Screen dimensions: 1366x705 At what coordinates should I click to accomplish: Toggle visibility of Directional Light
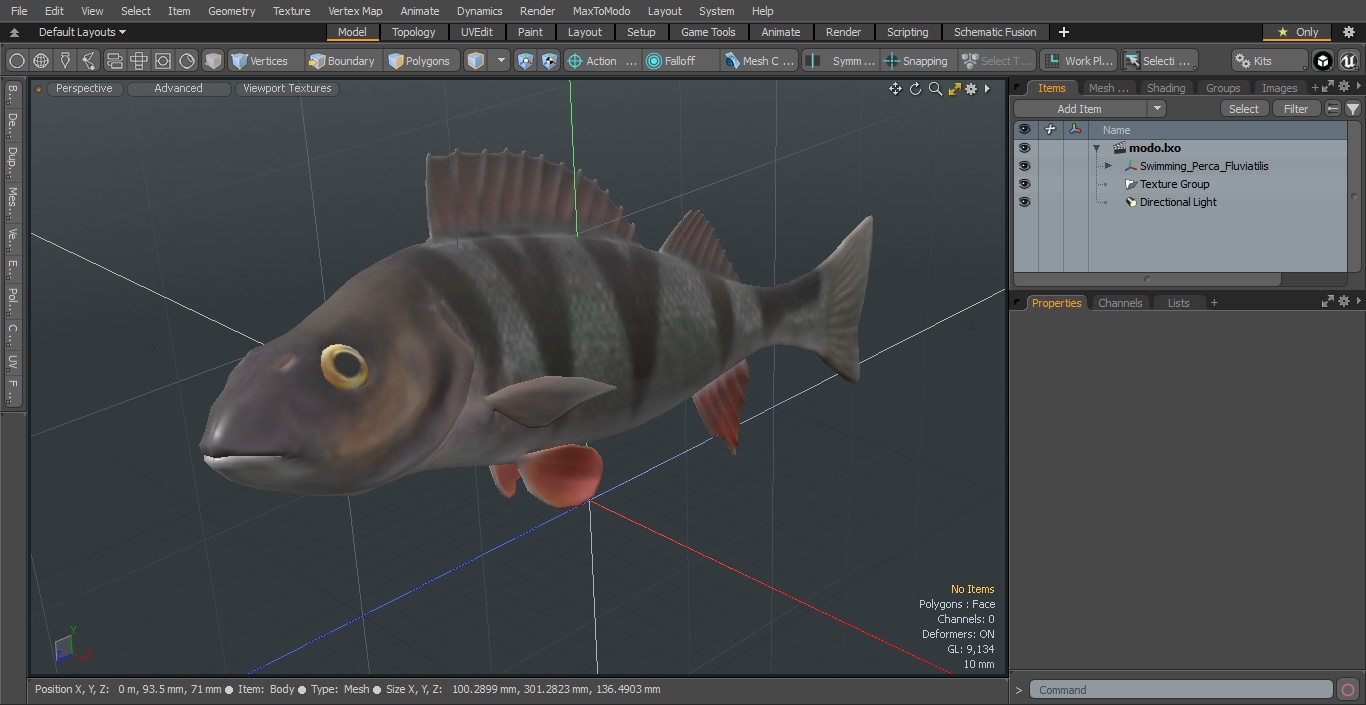[1024, 202]
